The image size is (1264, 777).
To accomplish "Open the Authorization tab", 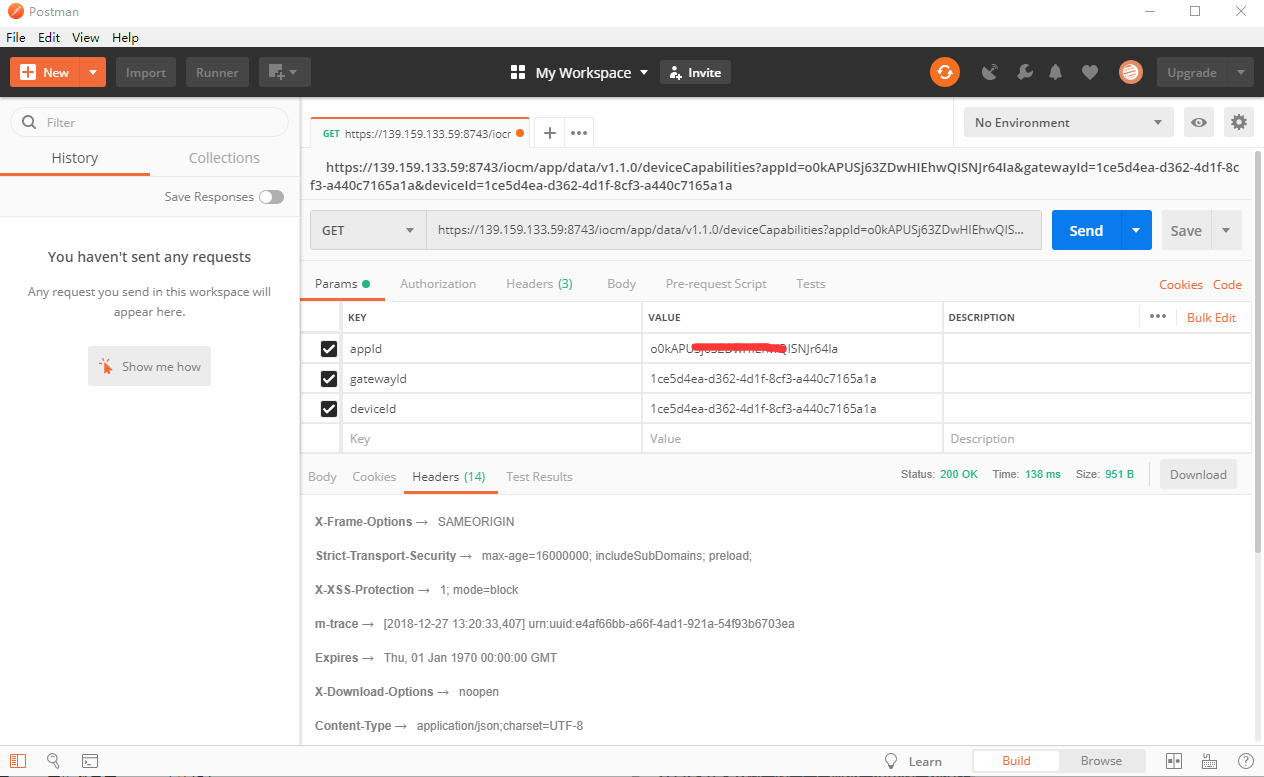I will point(438,284).
